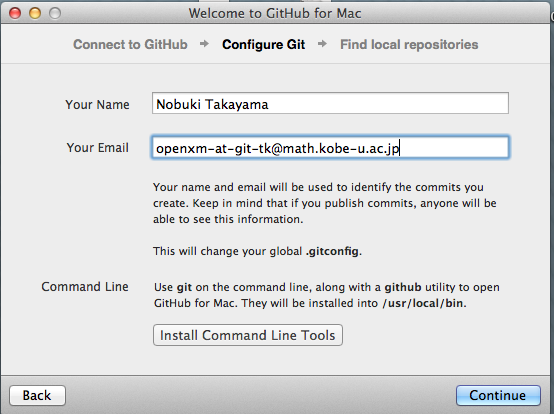Install Command Line Tools

[248, 335]
